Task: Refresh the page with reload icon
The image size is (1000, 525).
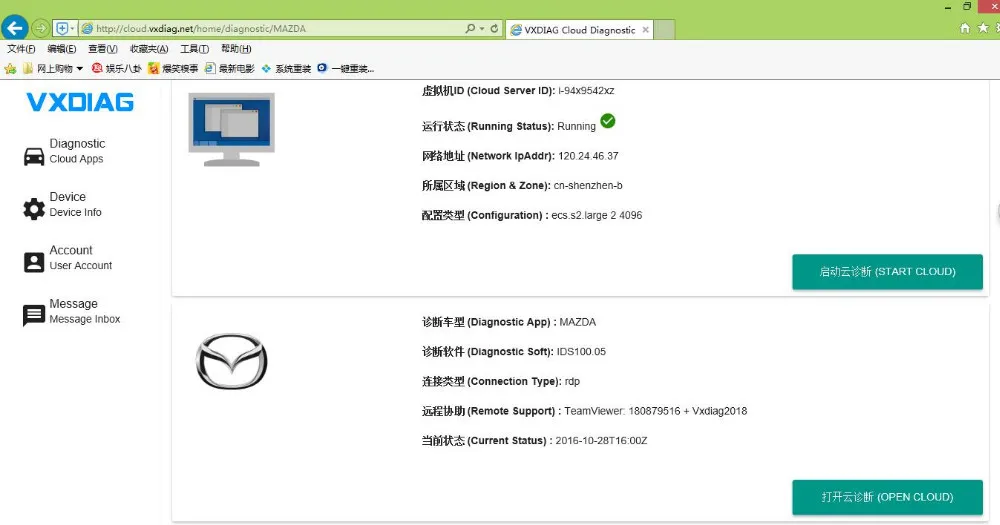Action: tap(494, 29)
